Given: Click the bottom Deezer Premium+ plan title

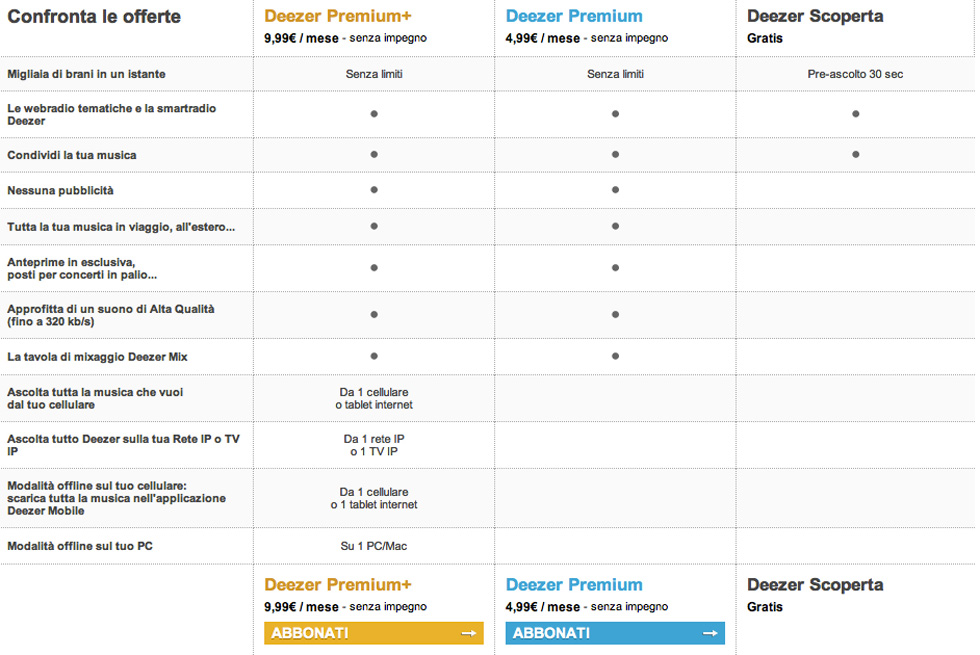Looking at the screenshot, I should click(x=338, y=584).
